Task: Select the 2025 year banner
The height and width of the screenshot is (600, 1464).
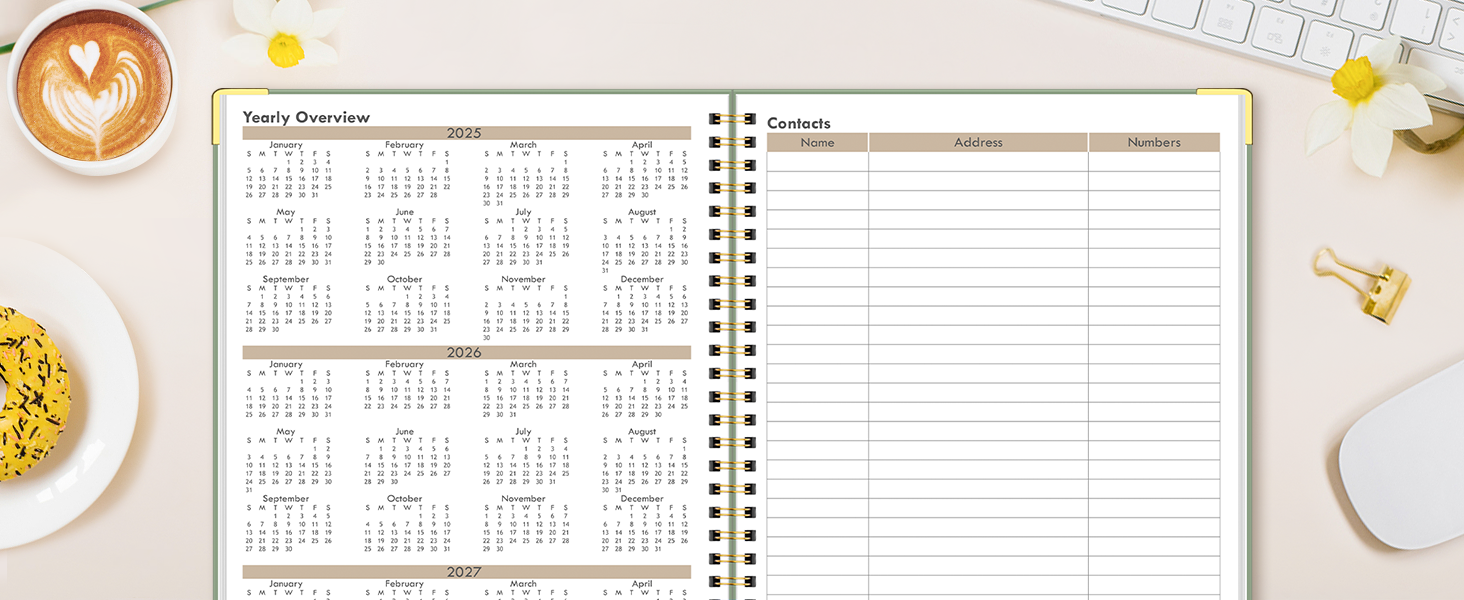Action: tap(466, 133)
